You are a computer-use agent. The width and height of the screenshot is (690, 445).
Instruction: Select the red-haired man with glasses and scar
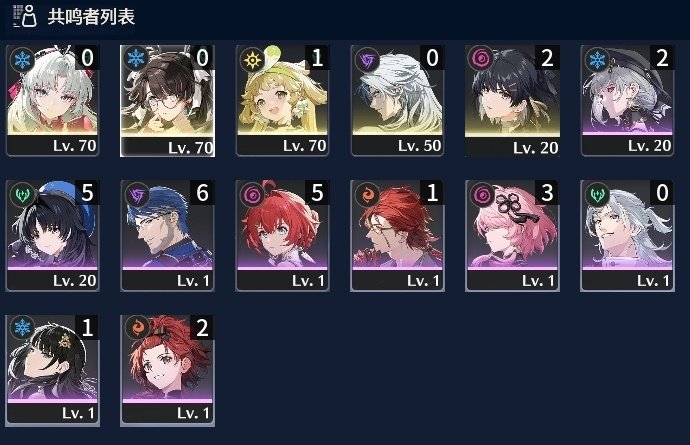point(397,235)
